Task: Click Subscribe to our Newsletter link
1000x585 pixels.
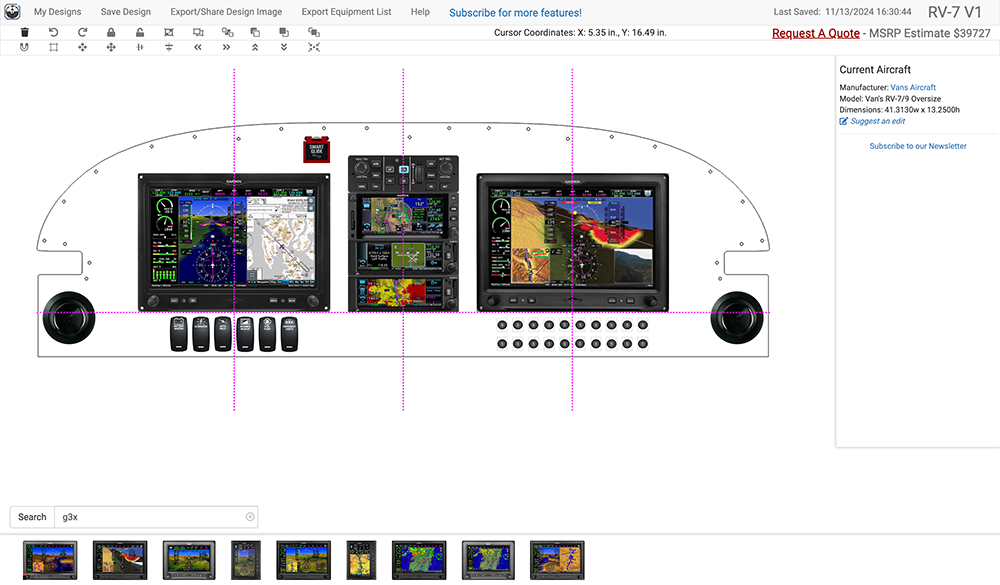Action: tap(918, 146)
